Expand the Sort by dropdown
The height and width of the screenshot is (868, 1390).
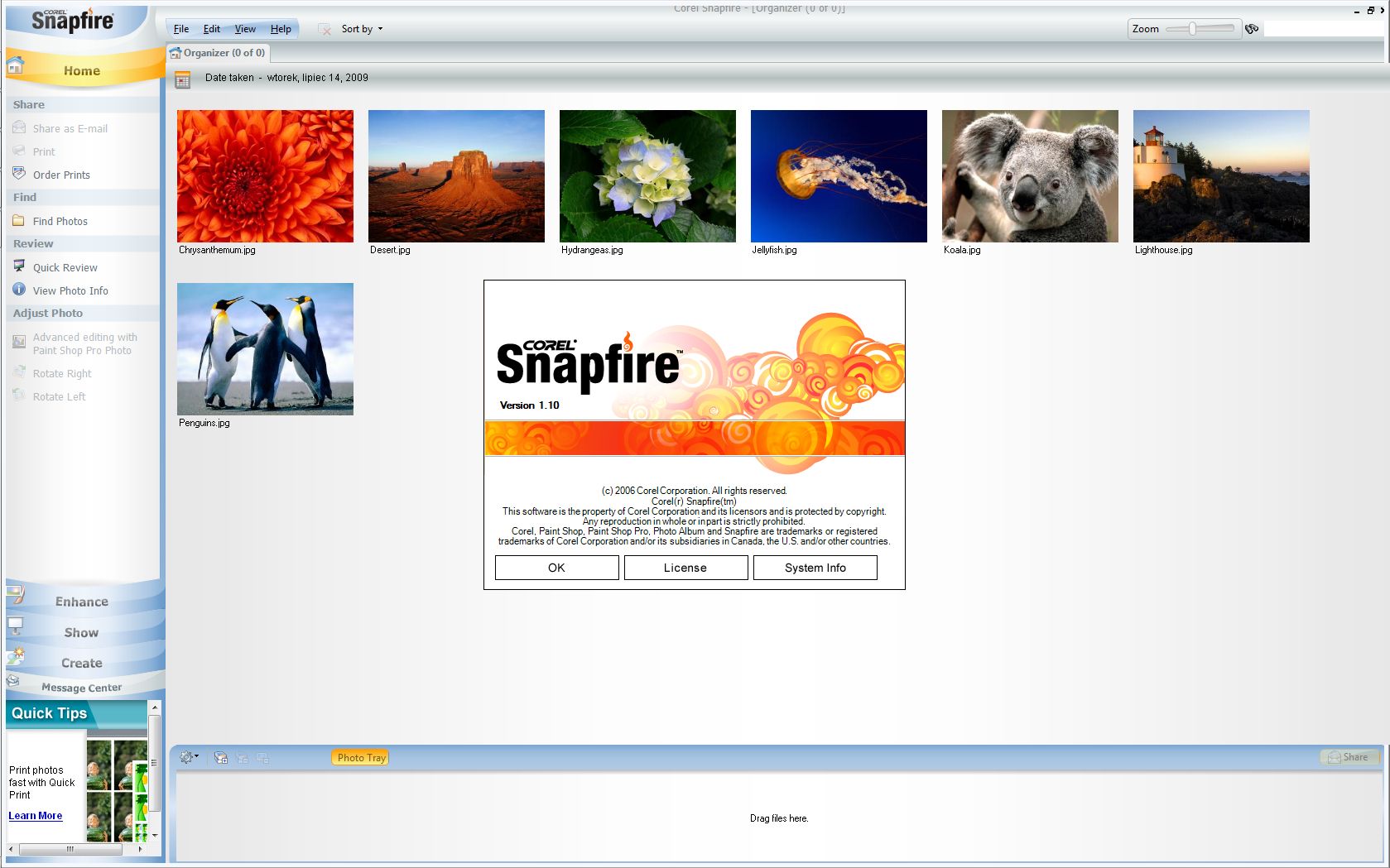click(362, 29)
